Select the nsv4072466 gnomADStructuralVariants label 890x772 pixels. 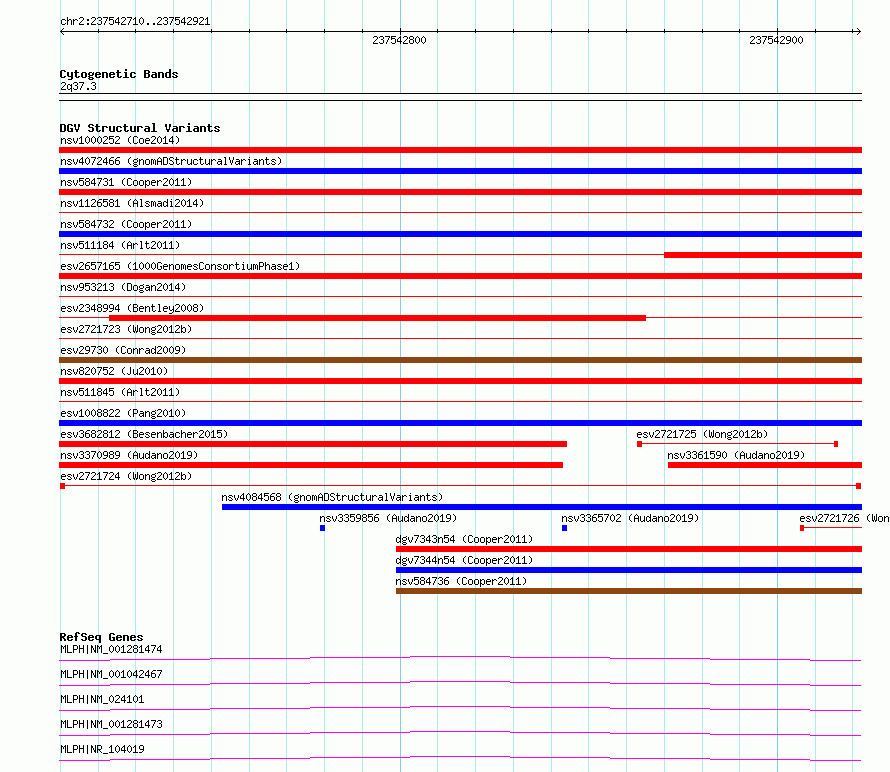click(x=171, y=161)
